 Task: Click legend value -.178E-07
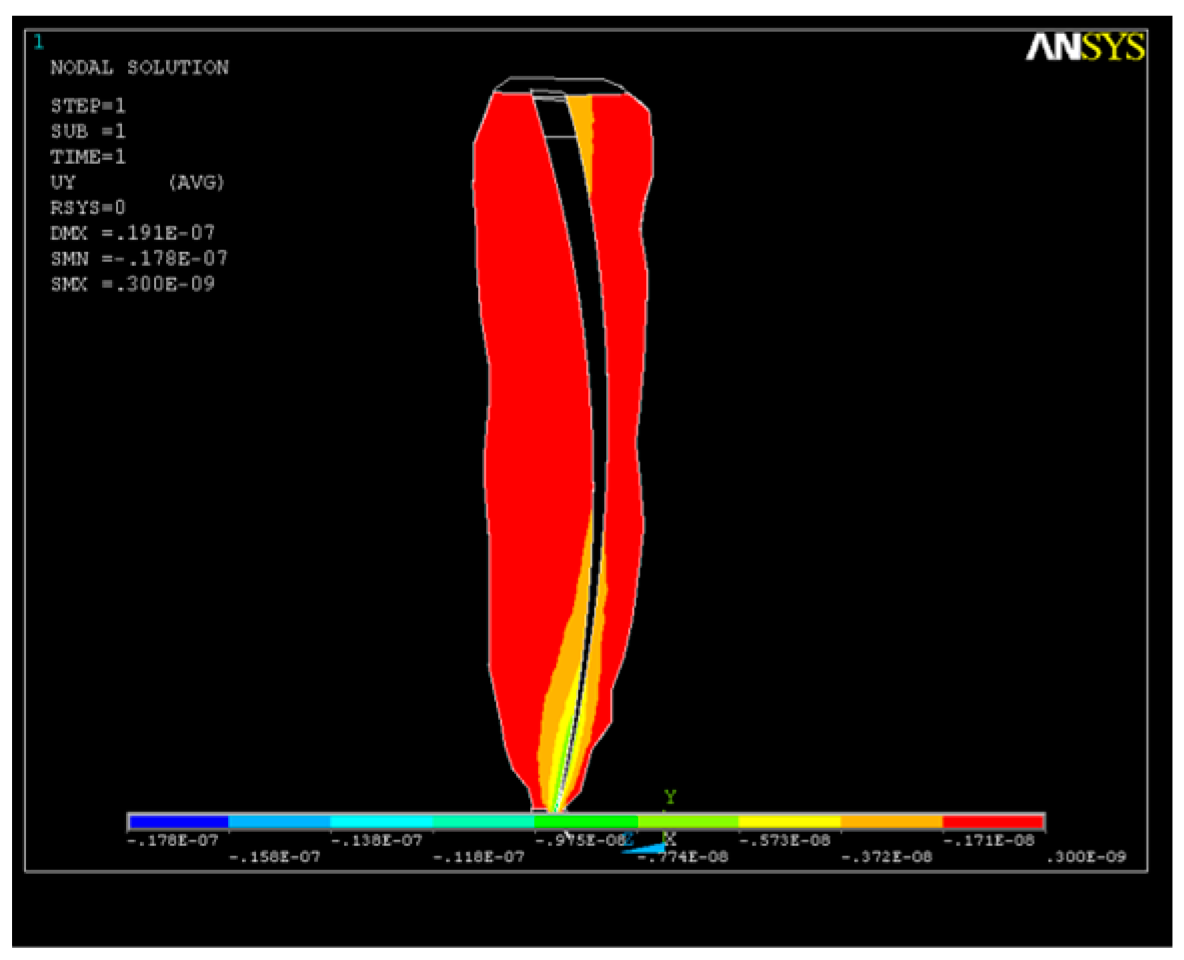point(173,840)
